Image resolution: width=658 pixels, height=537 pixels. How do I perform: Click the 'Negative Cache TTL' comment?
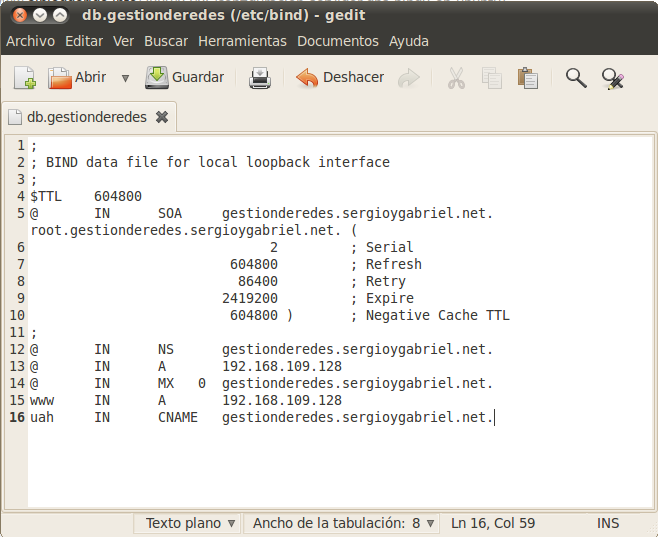[438, 315]
